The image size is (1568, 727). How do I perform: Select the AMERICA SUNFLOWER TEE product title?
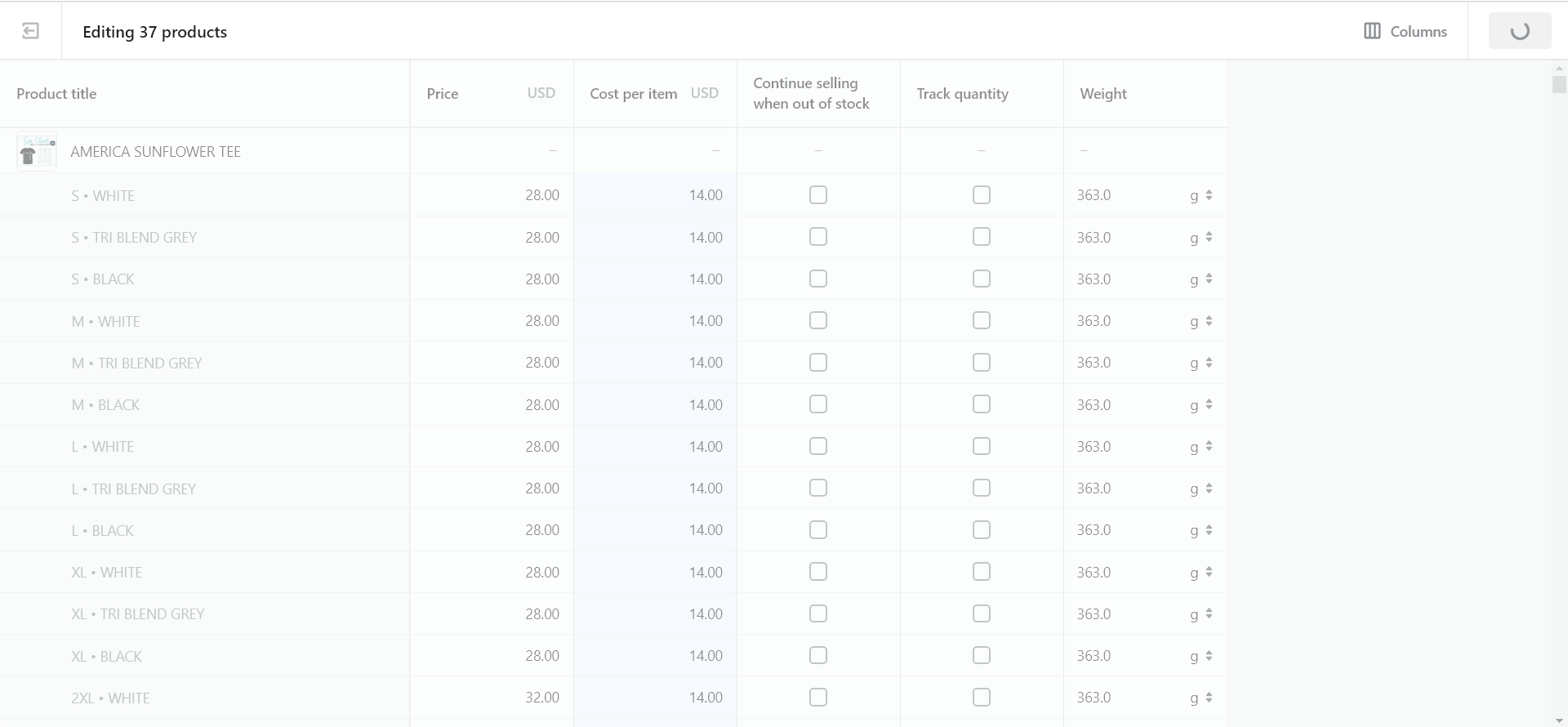[155, 152]
